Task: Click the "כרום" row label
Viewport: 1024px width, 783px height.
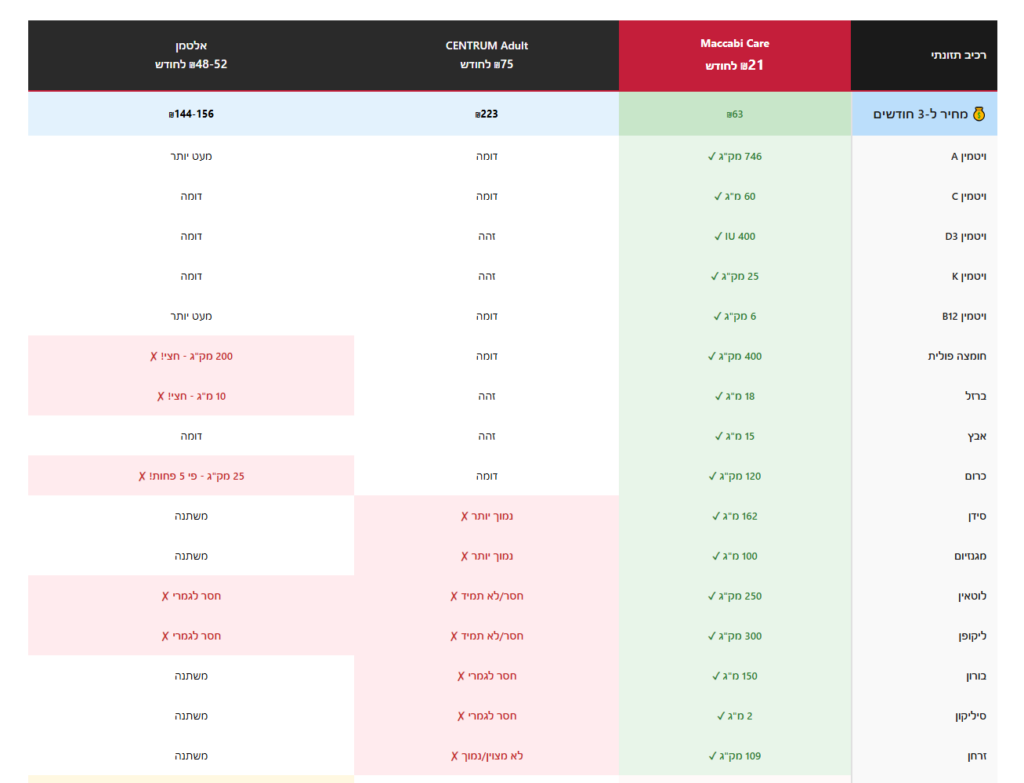Action: click(976, 476)
